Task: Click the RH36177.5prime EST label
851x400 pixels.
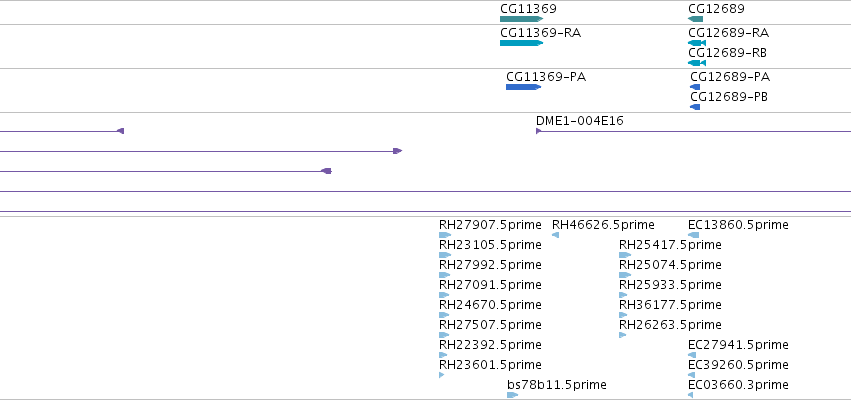Action: (670, 304)
